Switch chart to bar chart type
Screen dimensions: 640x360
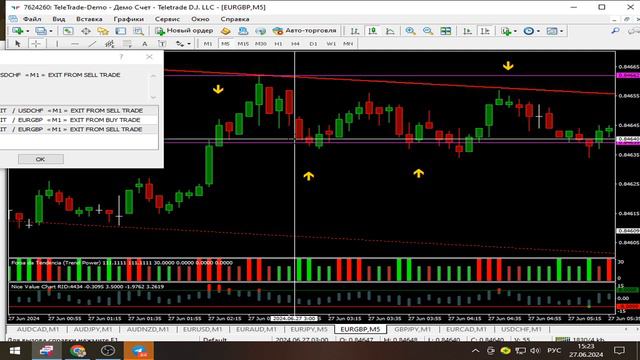tap(355, 31)
